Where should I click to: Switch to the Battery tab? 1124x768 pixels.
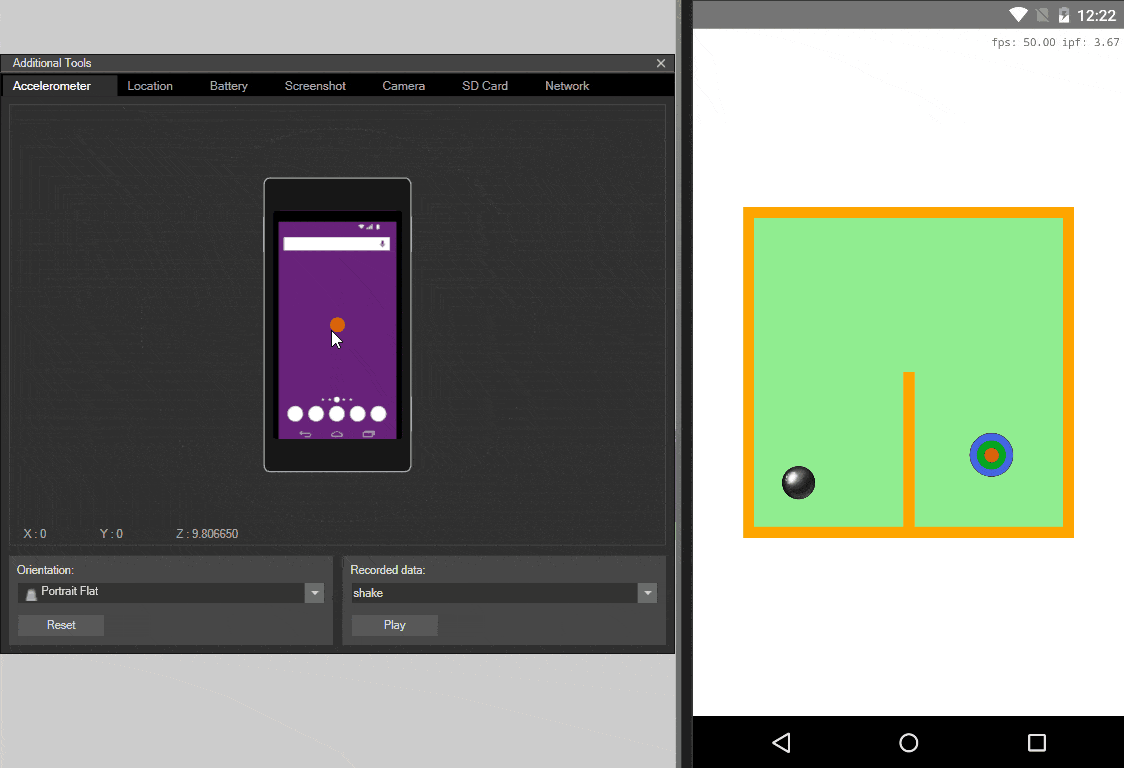click(x=228, y=86)
